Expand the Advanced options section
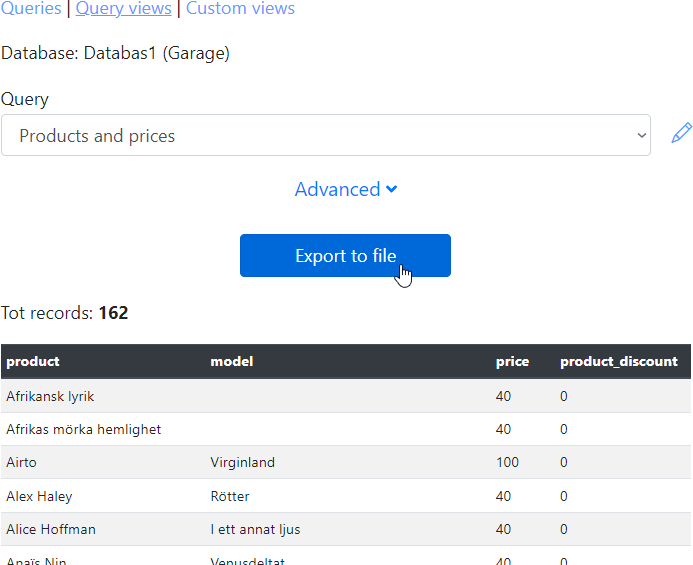 click(x=345, y=189)
